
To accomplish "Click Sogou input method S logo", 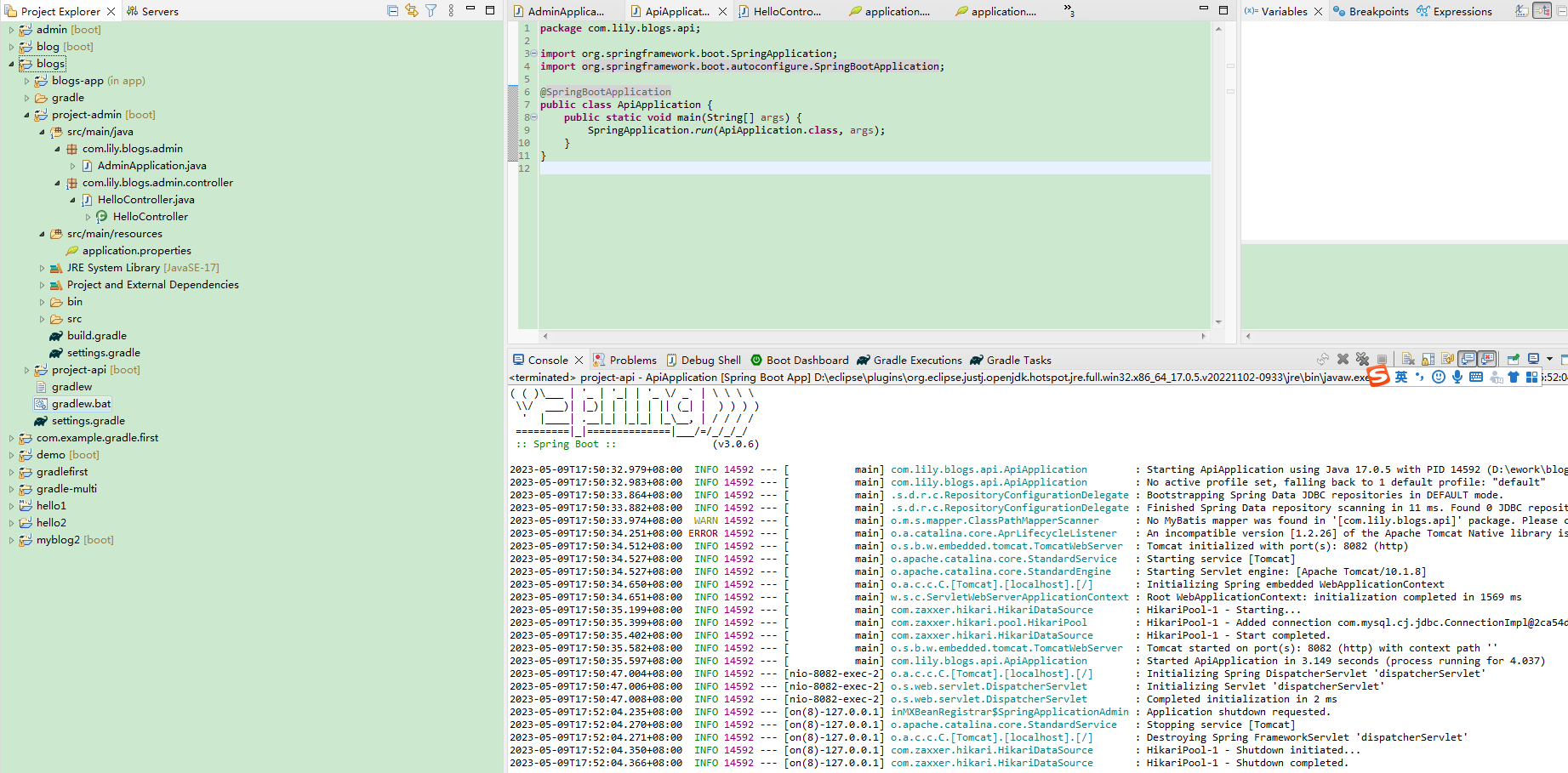I will (x=1378, y=377).
